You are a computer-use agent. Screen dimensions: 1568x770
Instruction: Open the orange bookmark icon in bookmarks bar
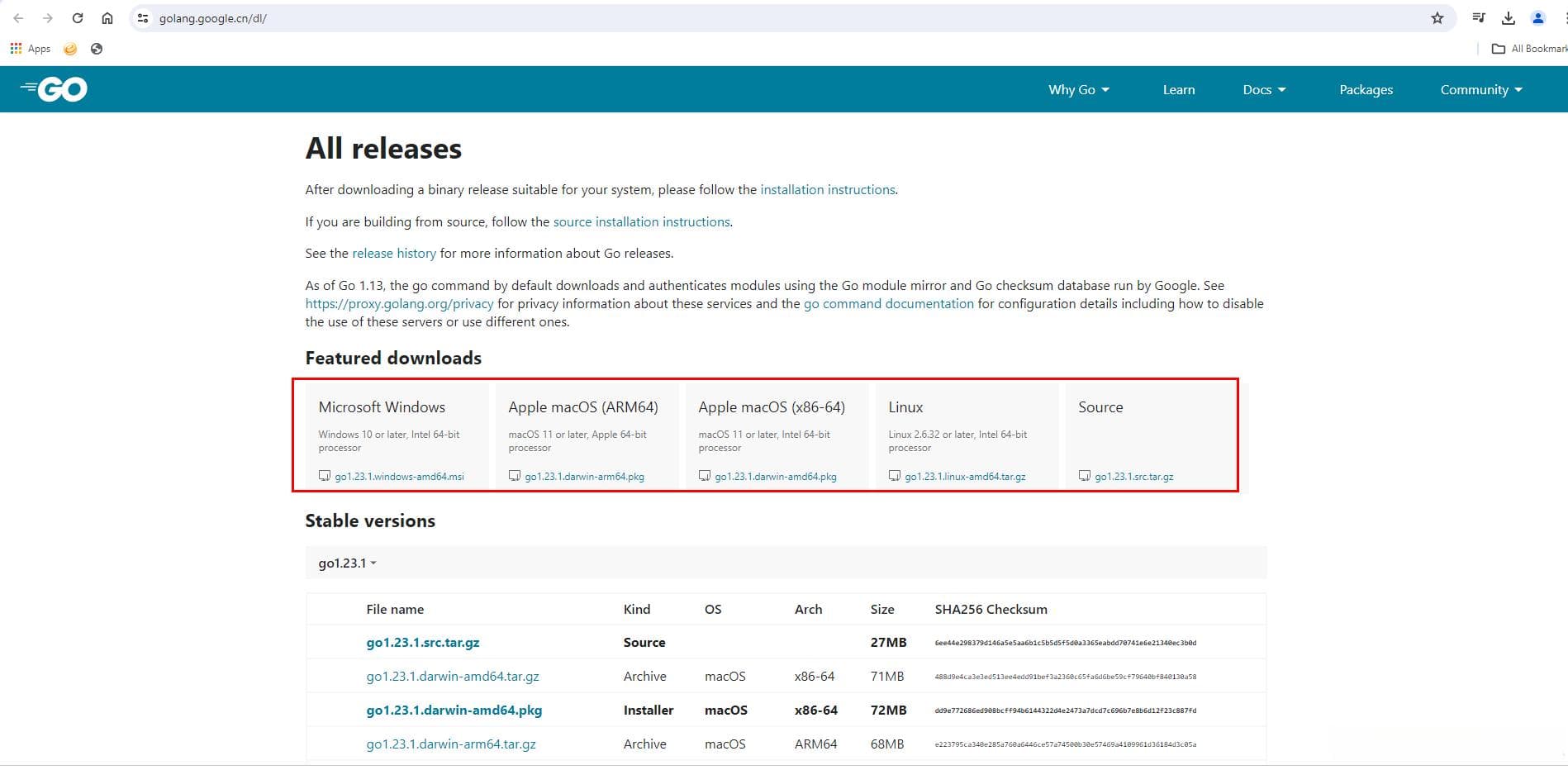(x=70, y=49)
